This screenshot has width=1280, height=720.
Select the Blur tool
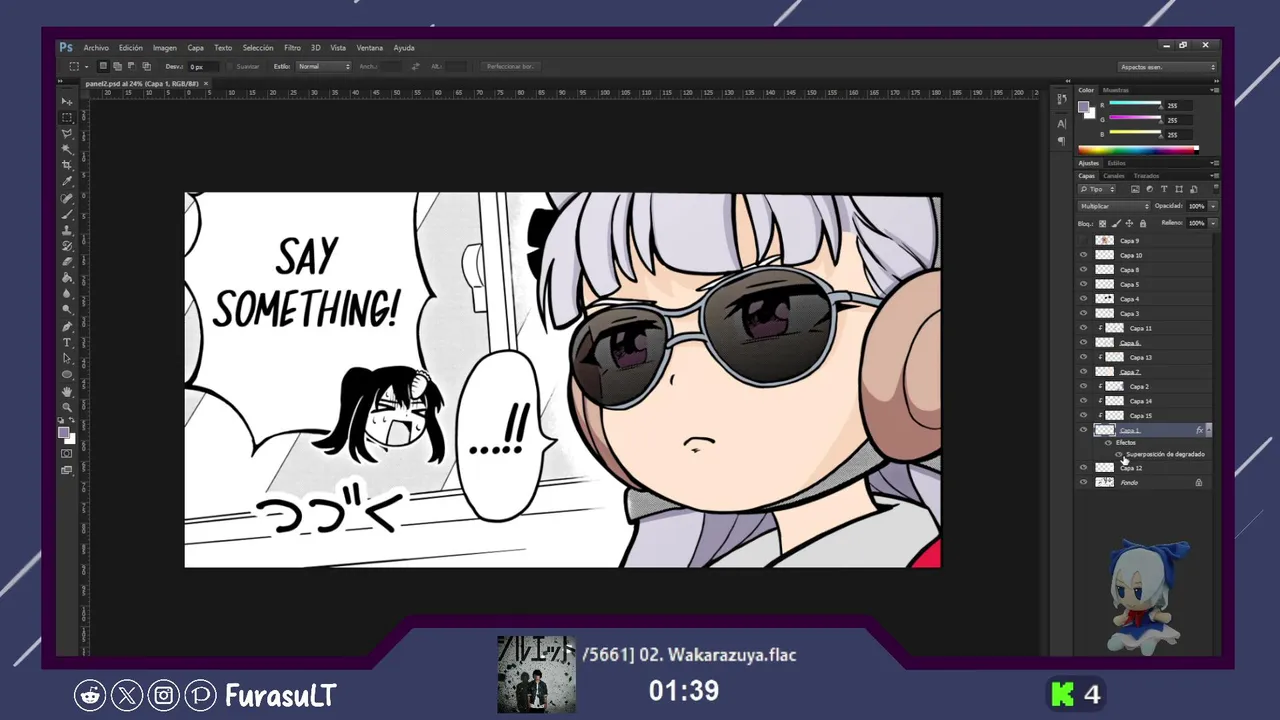point(67,294)
